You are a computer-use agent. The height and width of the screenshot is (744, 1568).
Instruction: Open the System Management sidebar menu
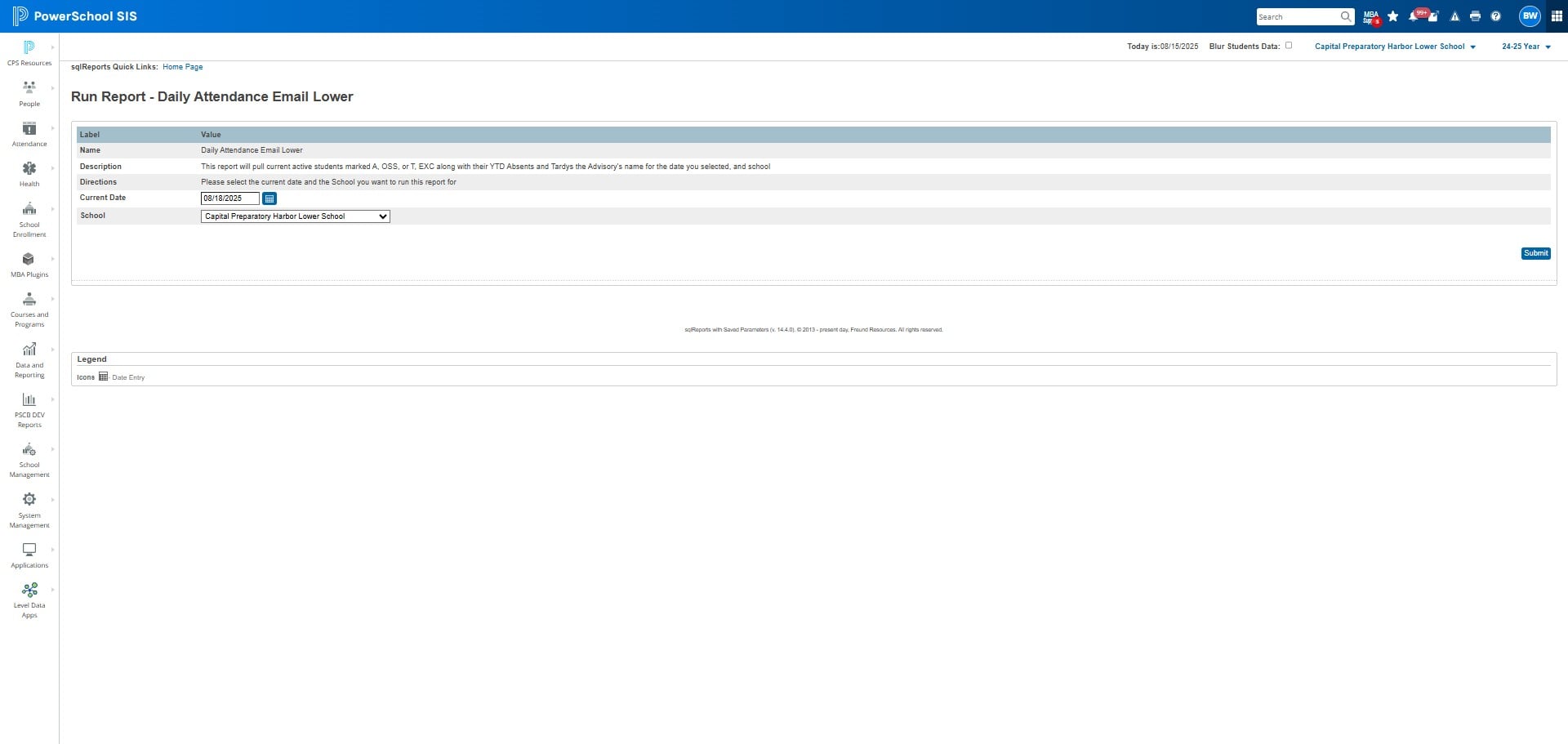tap(29, 510)
